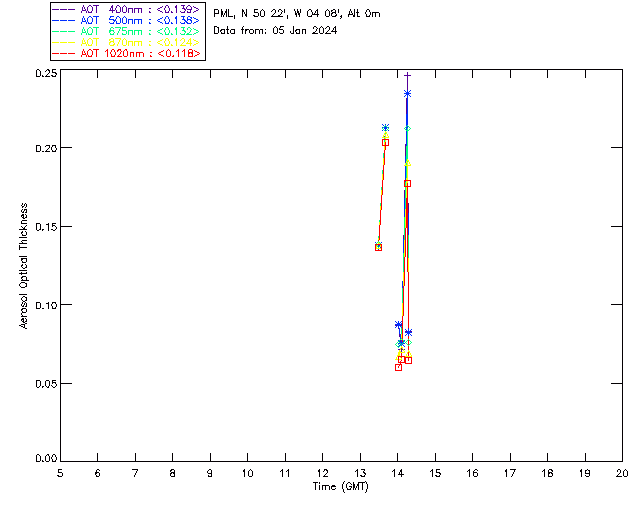Click the red square marker near 0.177

[407, 184]
